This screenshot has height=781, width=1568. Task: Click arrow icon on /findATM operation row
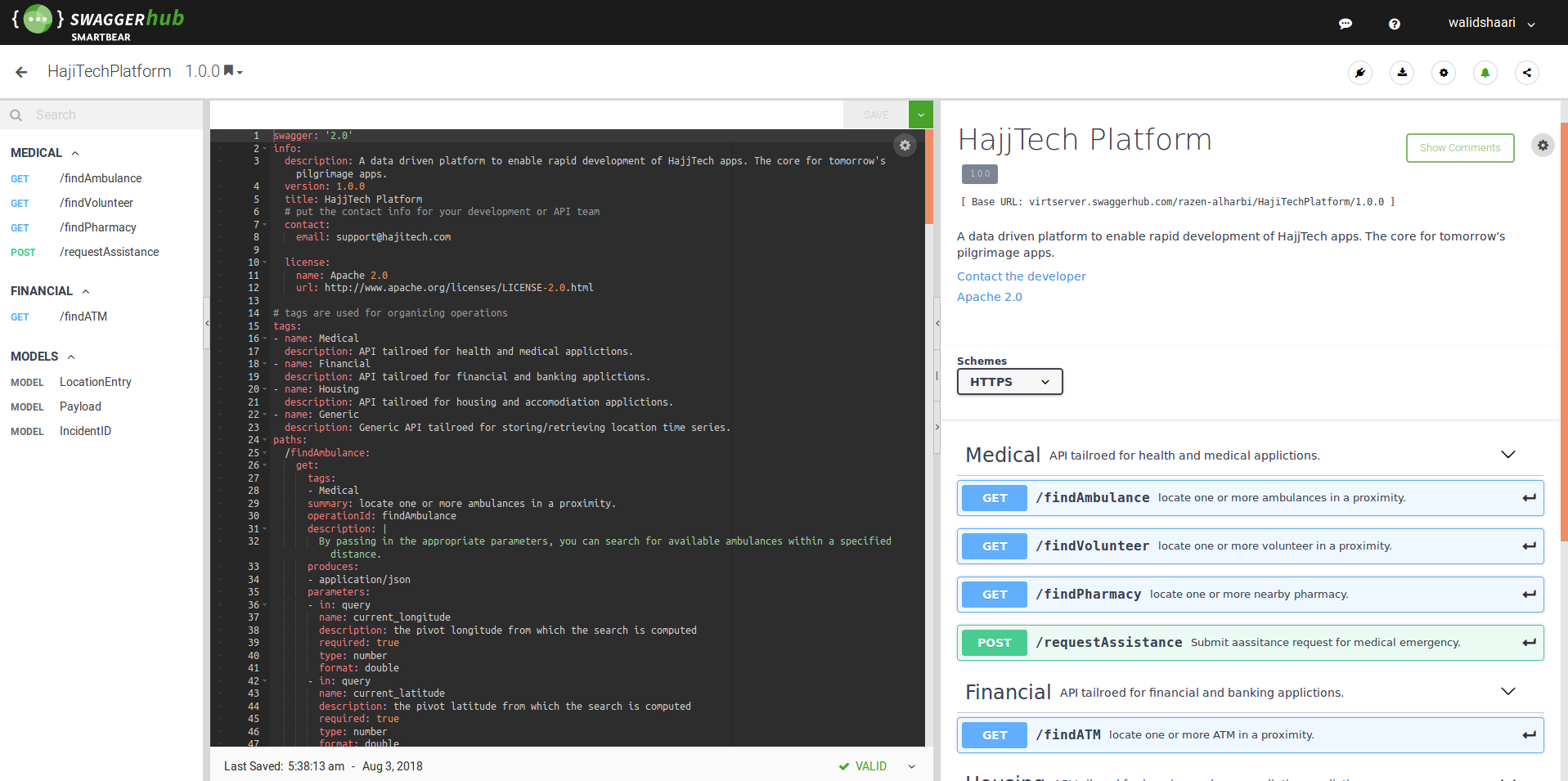pos(1529,735)
